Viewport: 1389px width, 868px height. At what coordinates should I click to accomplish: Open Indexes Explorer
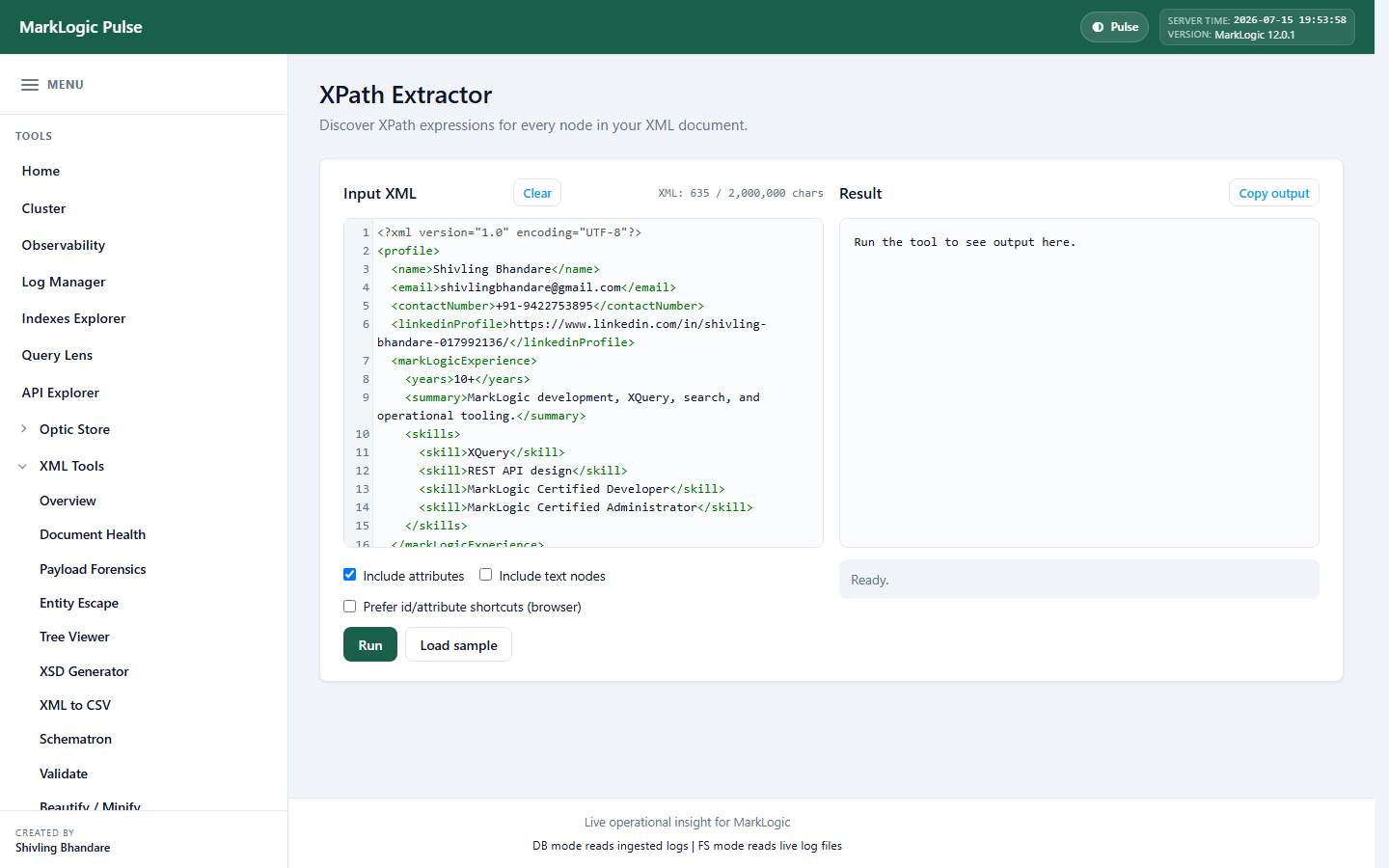tap(73, 318)
